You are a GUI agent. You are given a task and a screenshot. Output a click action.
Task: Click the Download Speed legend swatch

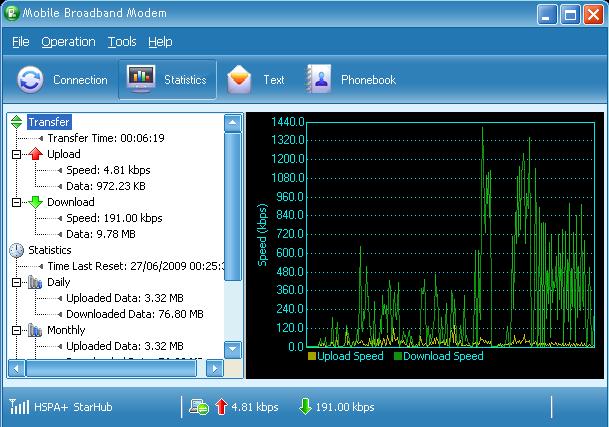[397, 356]
